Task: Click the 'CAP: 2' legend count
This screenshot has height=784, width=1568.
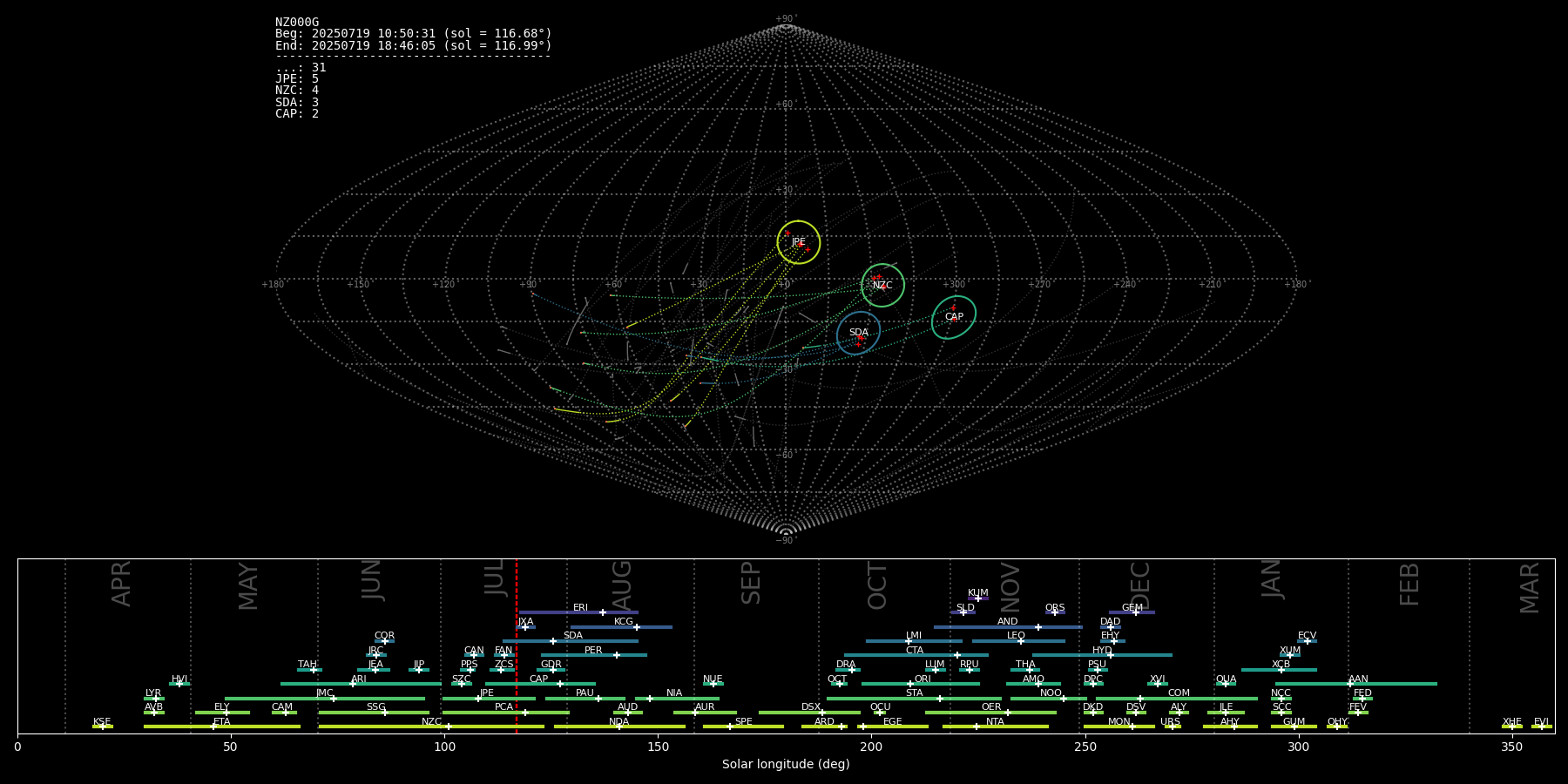Action: [297, 114]
